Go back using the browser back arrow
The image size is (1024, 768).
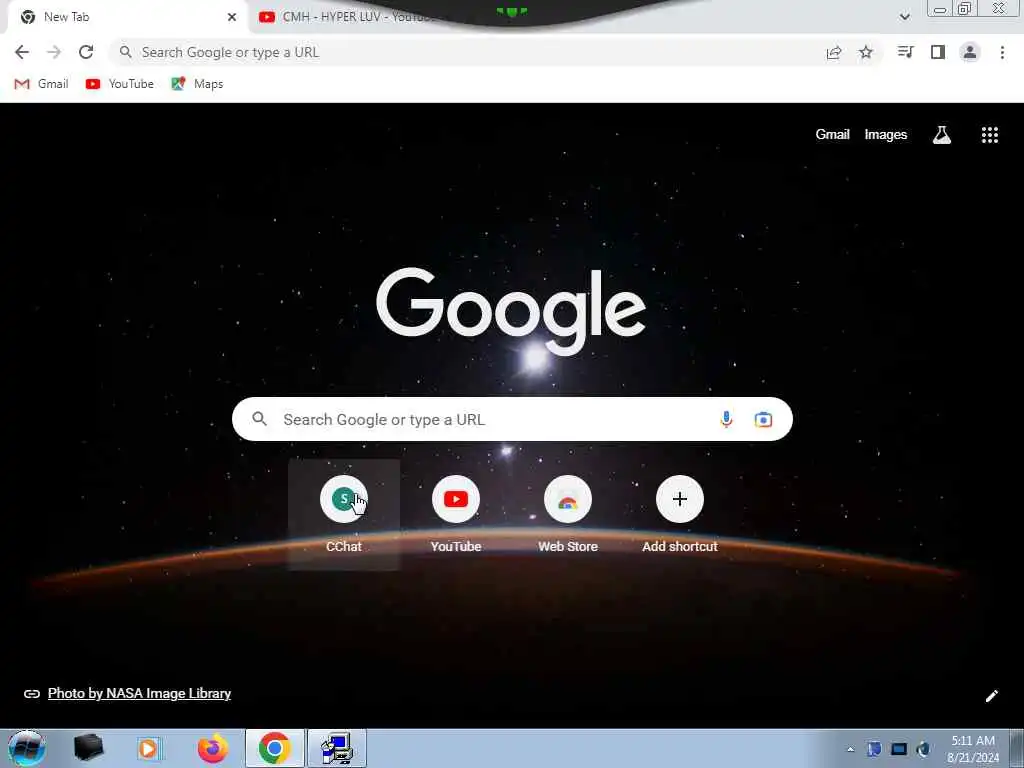[x=22, y=52]
